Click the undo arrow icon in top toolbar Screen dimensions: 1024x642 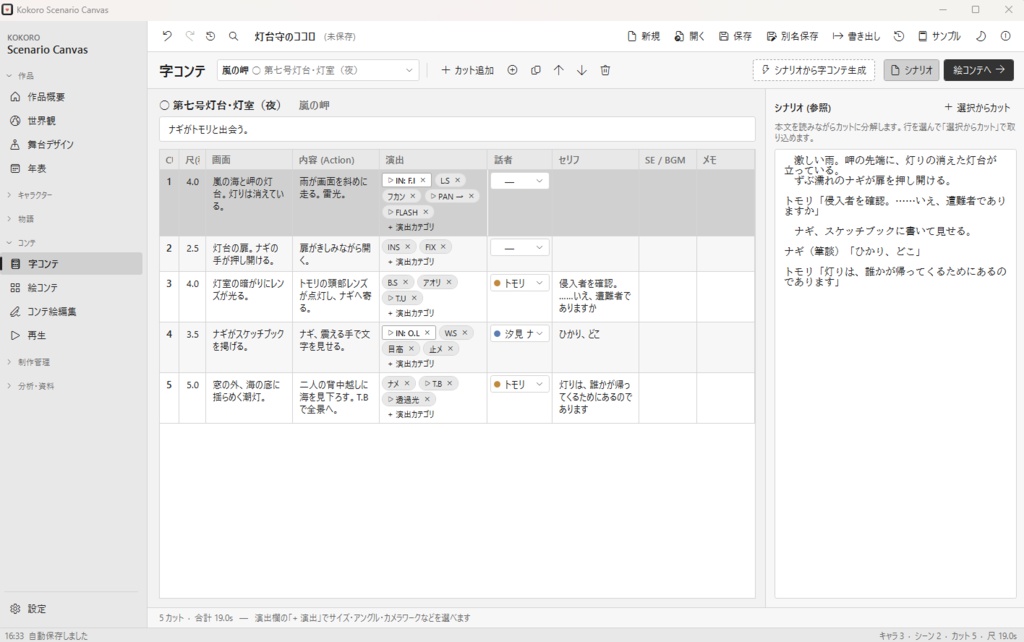[167, 37]
